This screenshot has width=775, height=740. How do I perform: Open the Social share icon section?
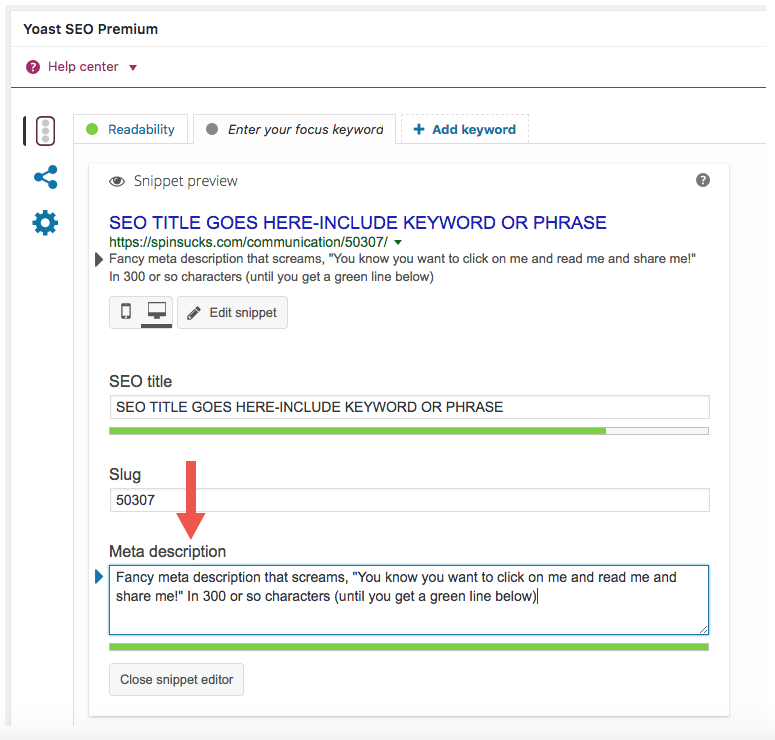click(45, 178)
